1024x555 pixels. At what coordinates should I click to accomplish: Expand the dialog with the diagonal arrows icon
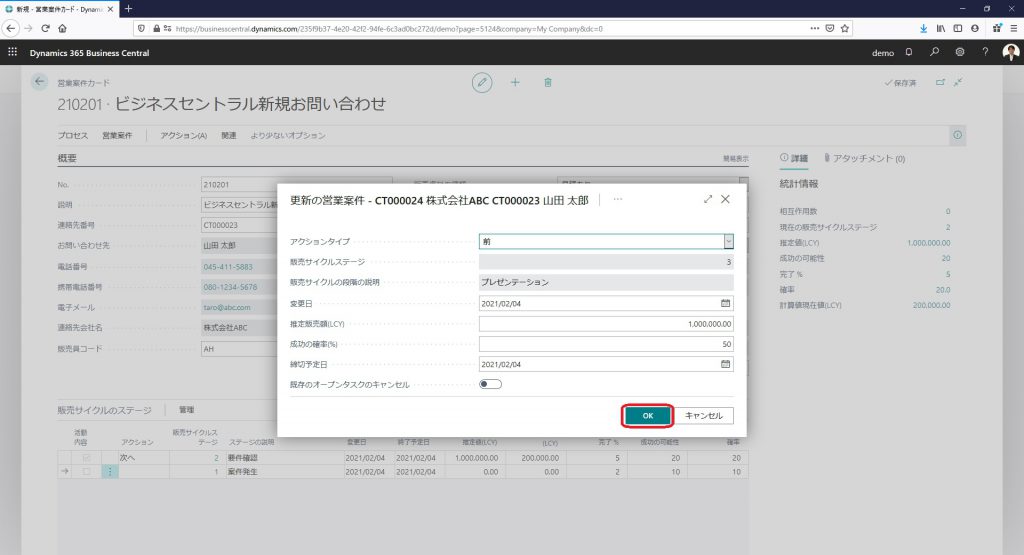pos(708,199)
